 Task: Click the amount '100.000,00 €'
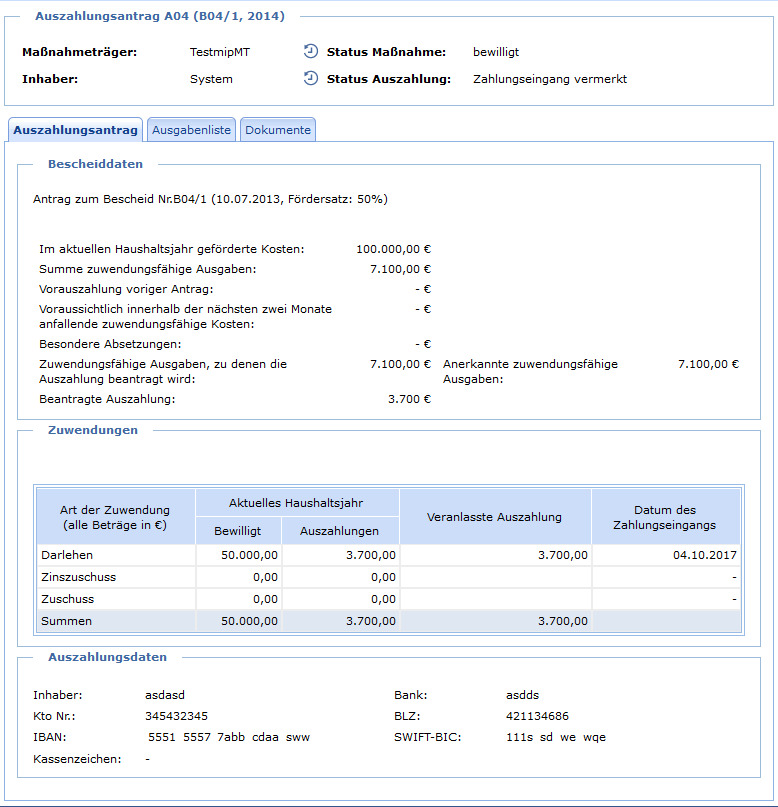(x=394, y=249)
